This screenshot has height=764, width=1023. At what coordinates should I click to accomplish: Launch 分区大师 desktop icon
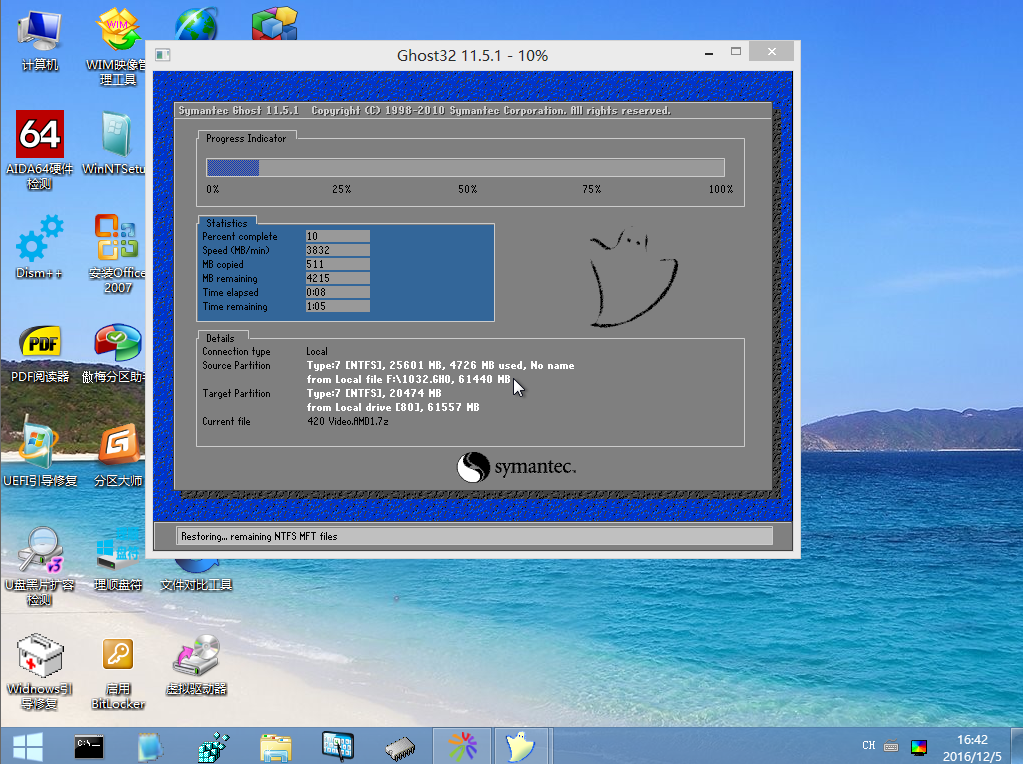coord(118,455)
